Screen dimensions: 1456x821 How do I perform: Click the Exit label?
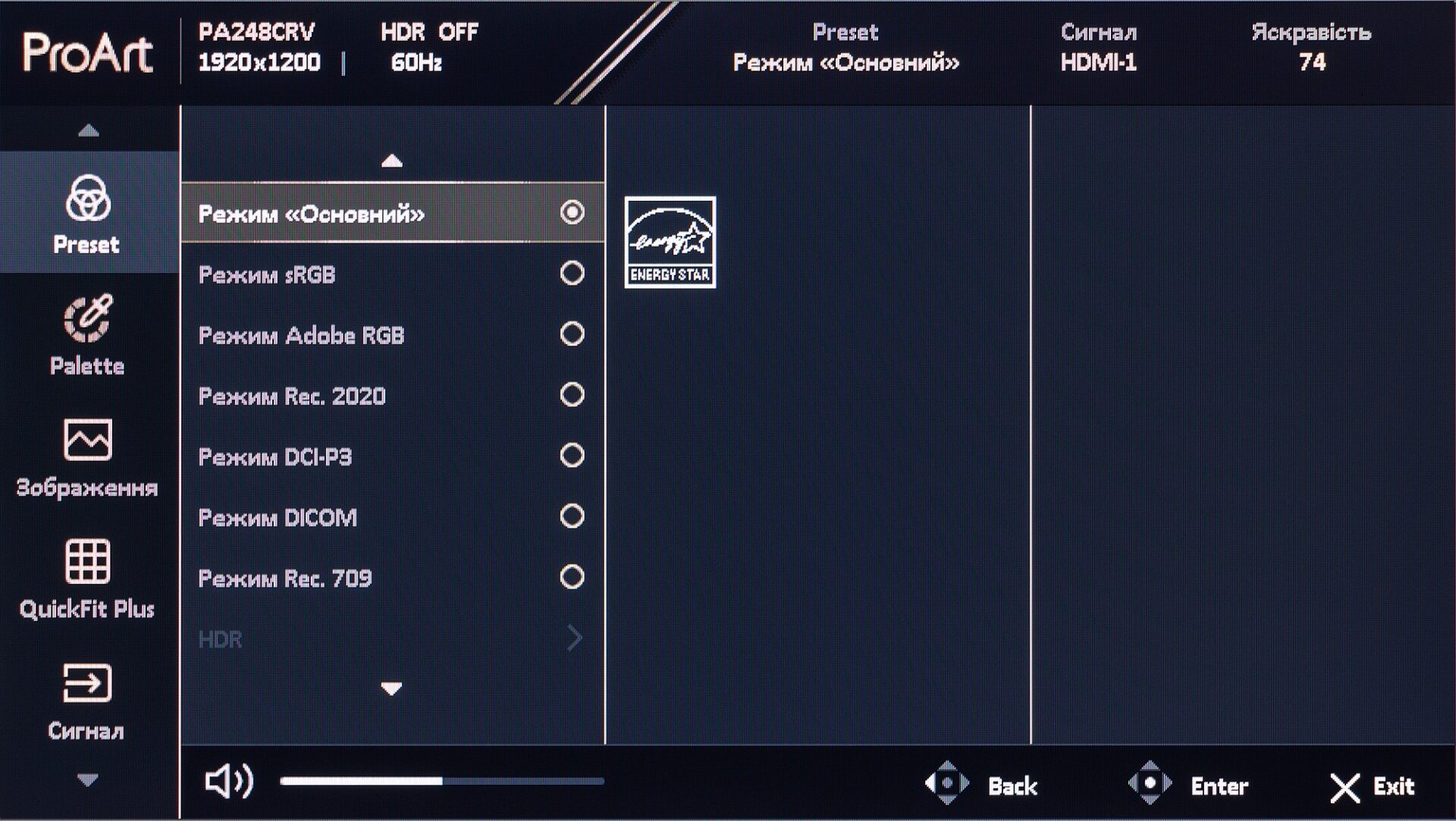(x=1394, y=787)
